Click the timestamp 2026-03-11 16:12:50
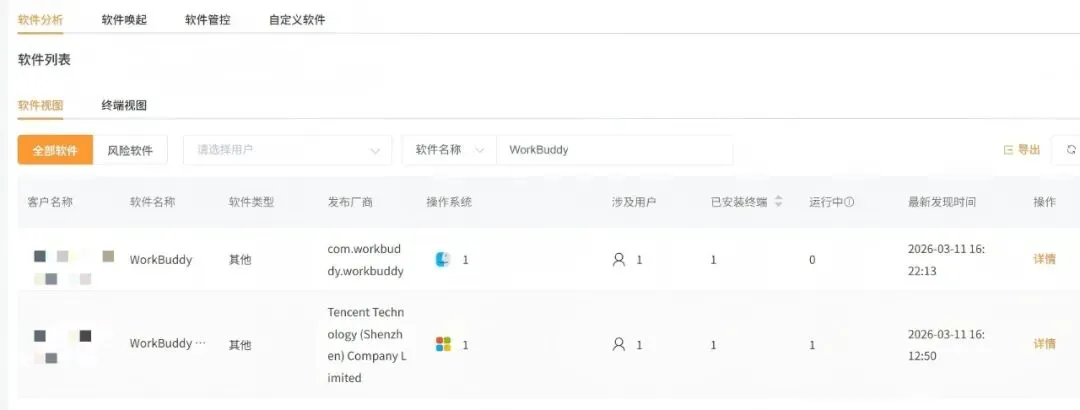This screenshot has height=410, width=1080. pos(946,345)
